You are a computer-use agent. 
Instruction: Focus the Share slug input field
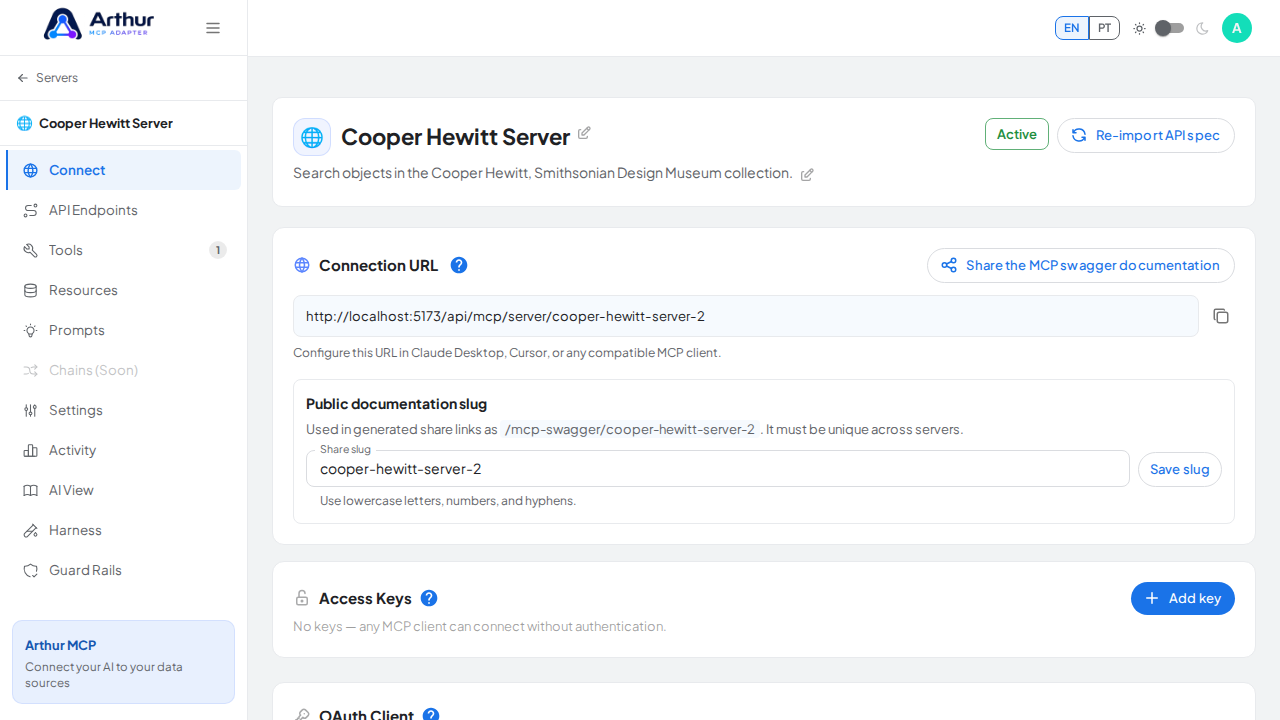(x=718, y=468)
